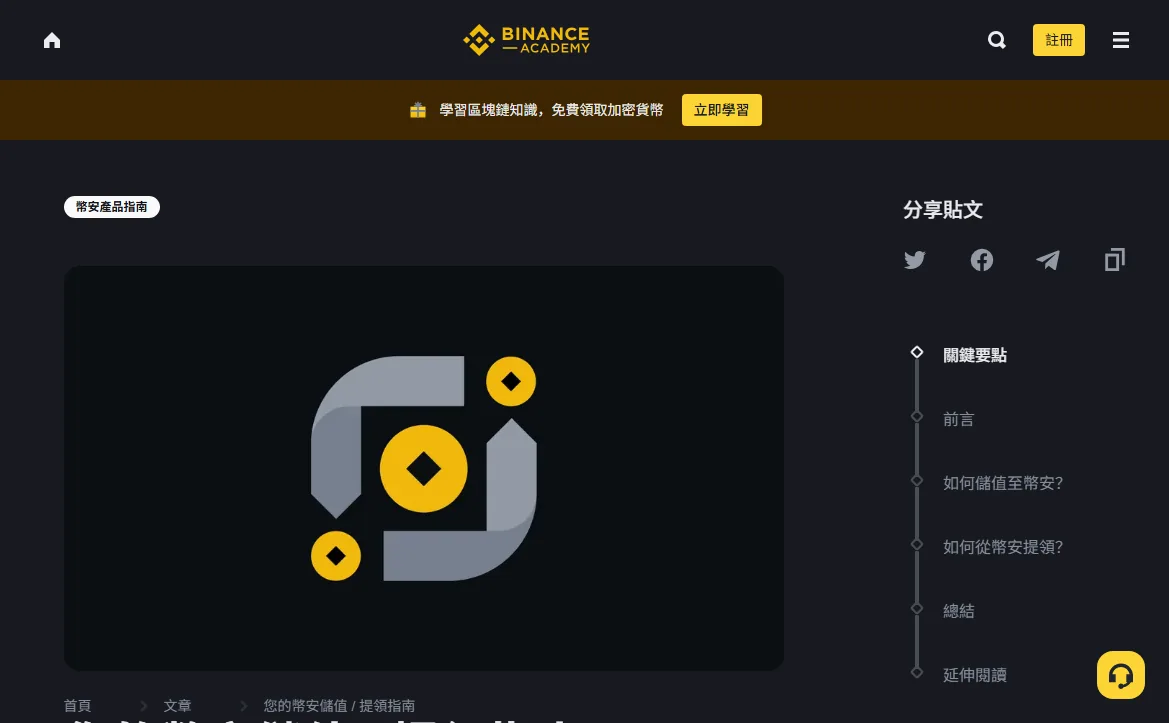Copy the article link
1169x723 pixels.
coord(1115,260)
